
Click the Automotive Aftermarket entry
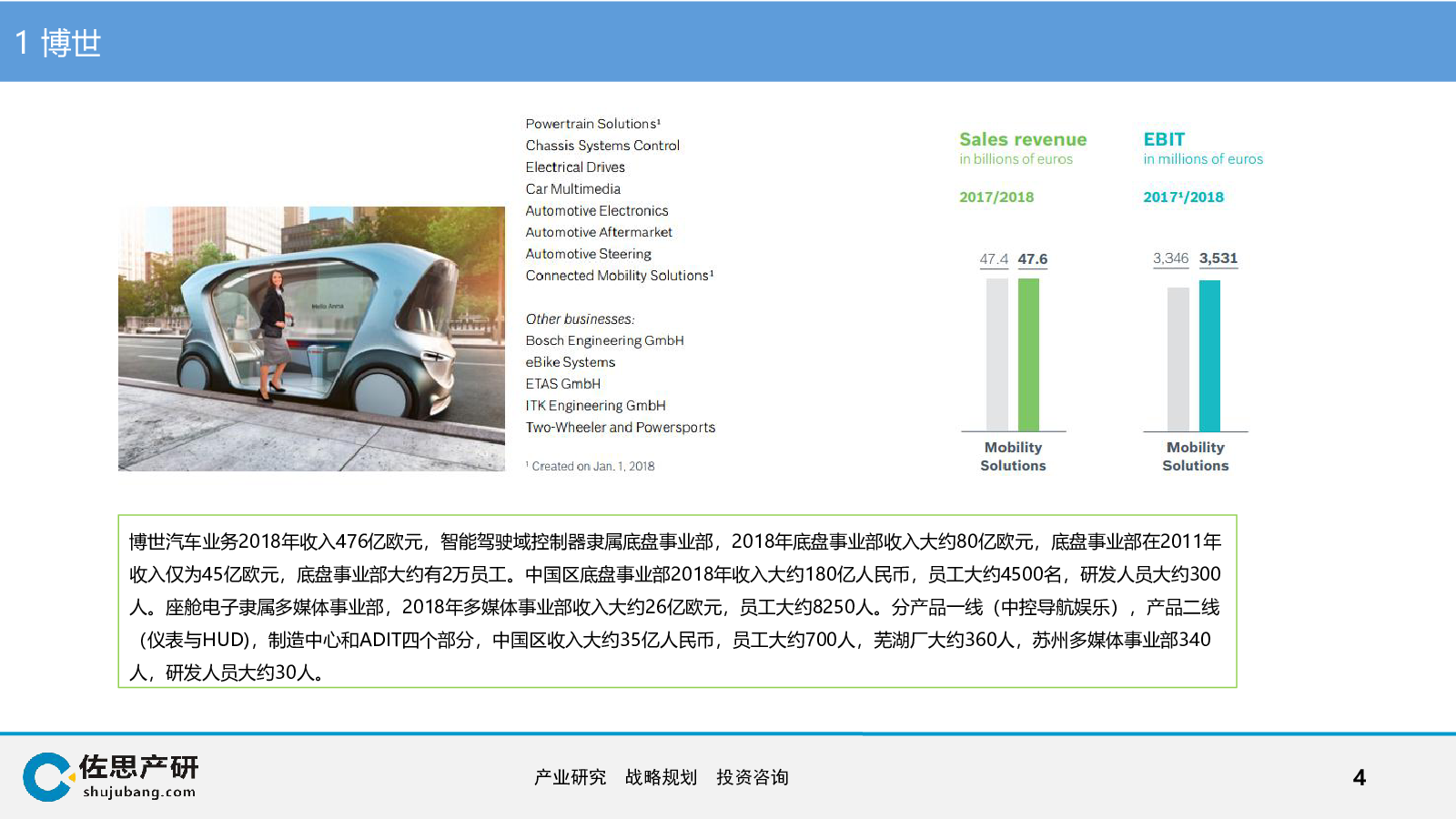[599, 232]
